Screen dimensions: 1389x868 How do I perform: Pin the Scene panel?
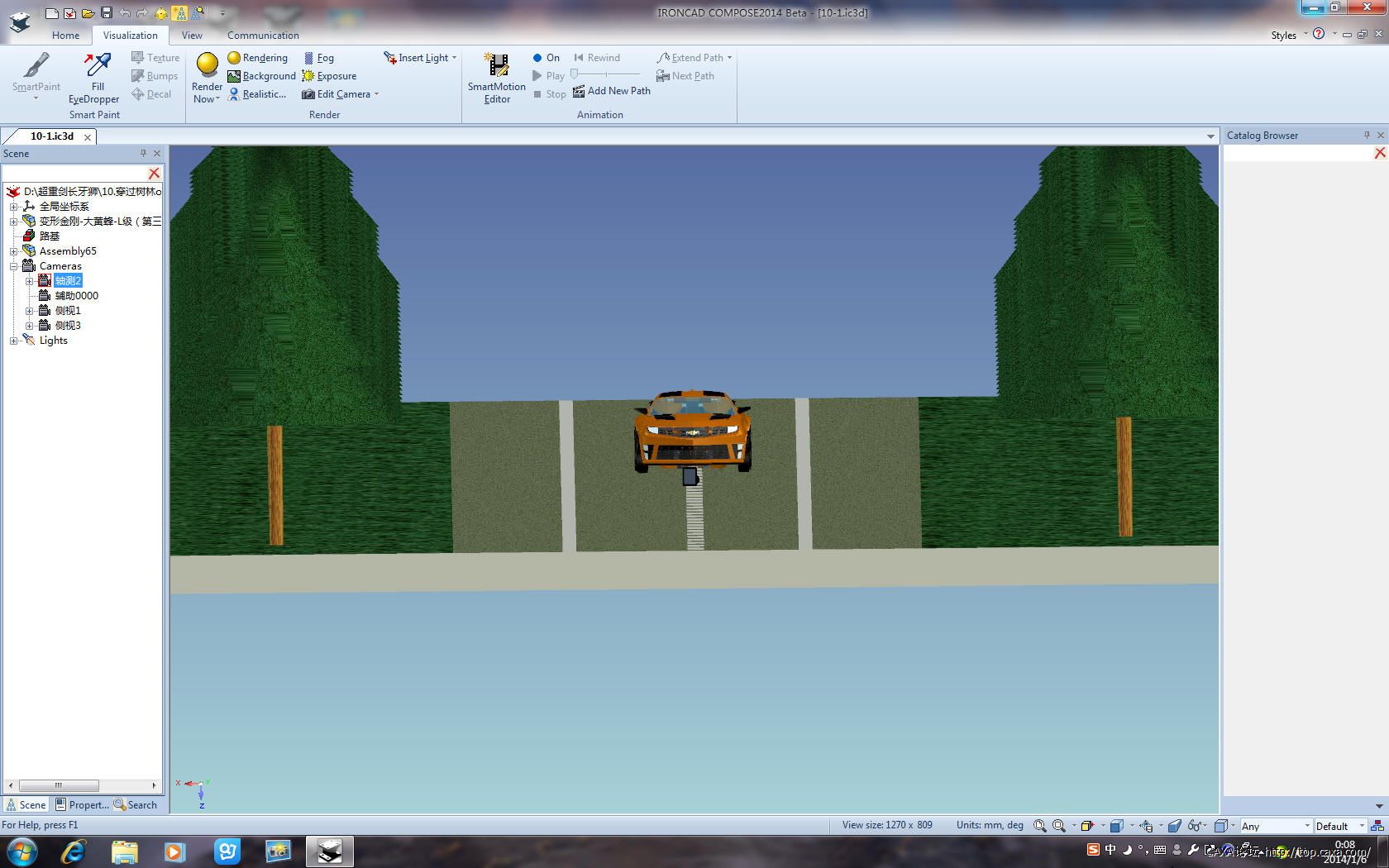coord(143,153)
